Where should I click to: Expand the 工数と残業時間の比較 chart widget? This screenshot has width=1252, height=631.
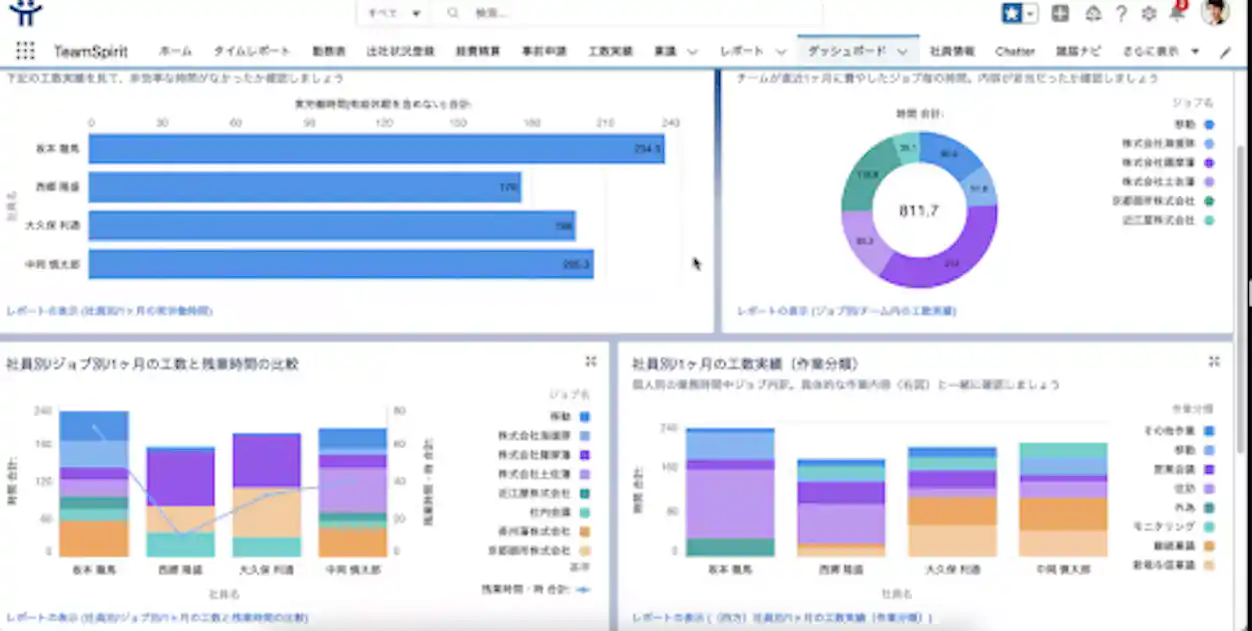click(x=591, y=362)
